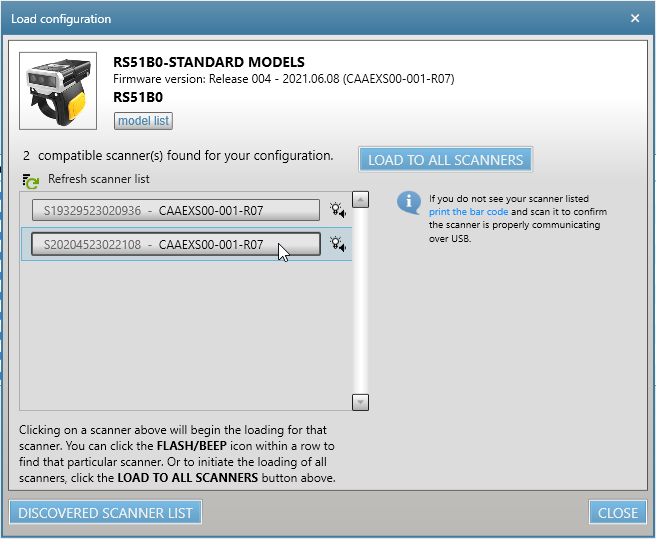This screenshot has width=656, height=539.
Task: Close the dialog with the title bar X
Action: (x=635, y=18)
